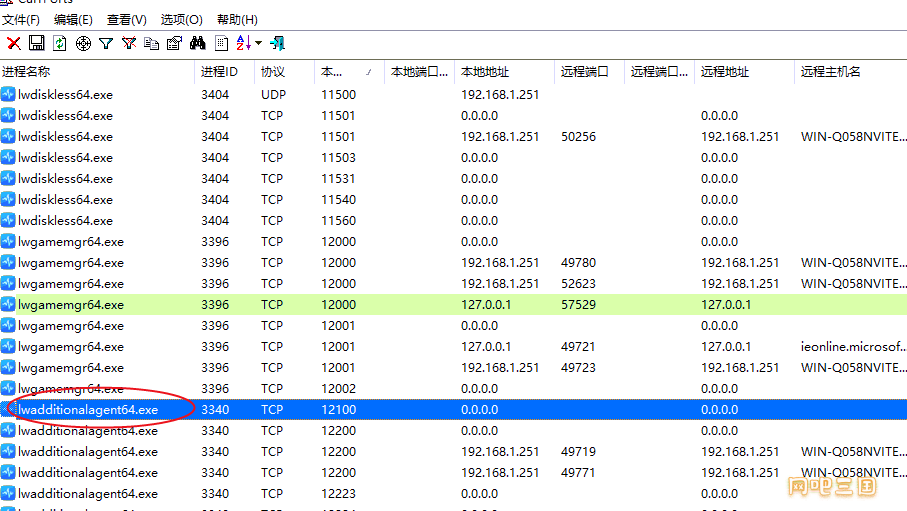This screenshot has height=511, width=907.
Task: Open the filter funnel toolbar icon
Action: [106, 43]
